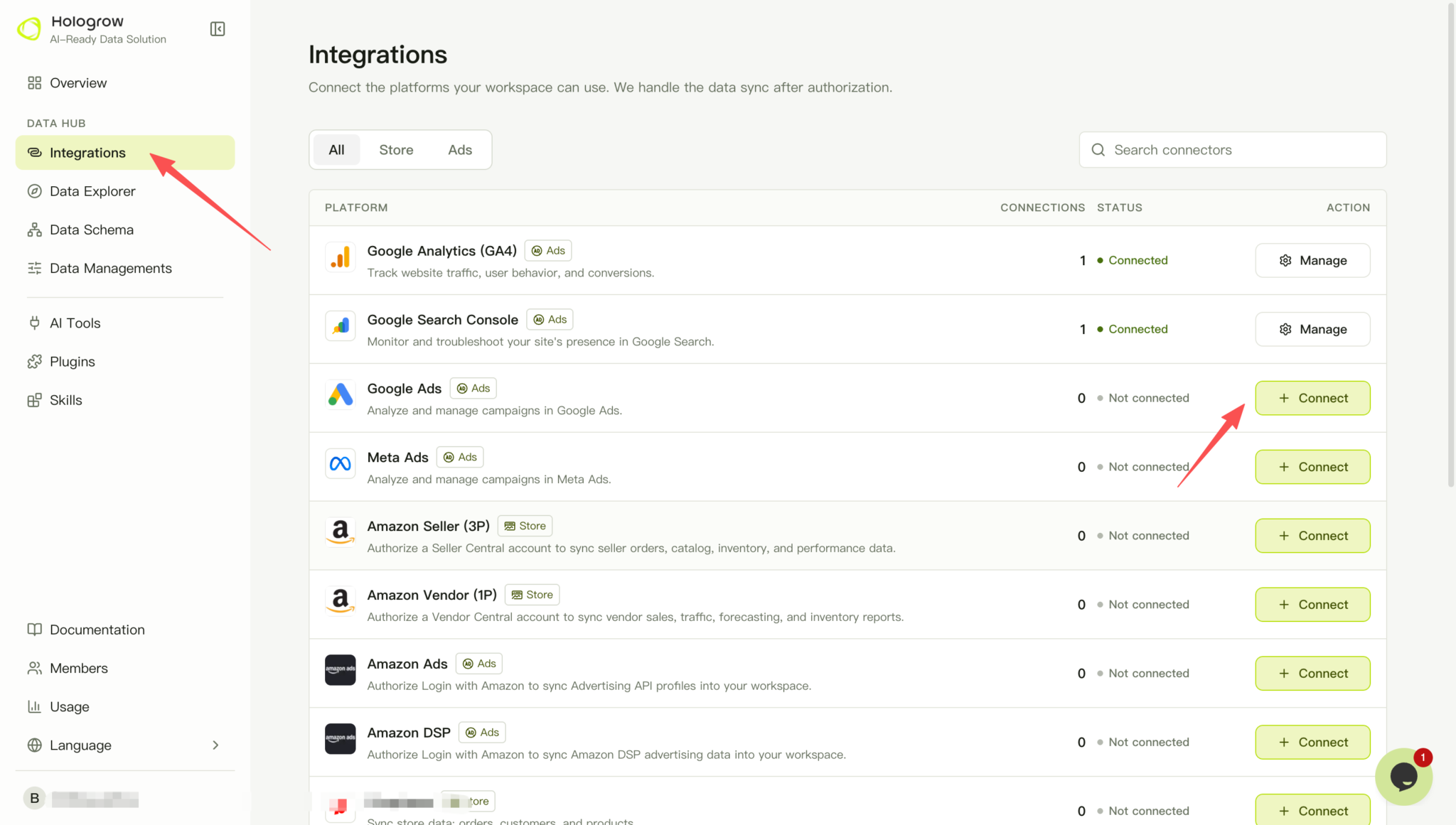Select the All filter tab

coord(336,150)
